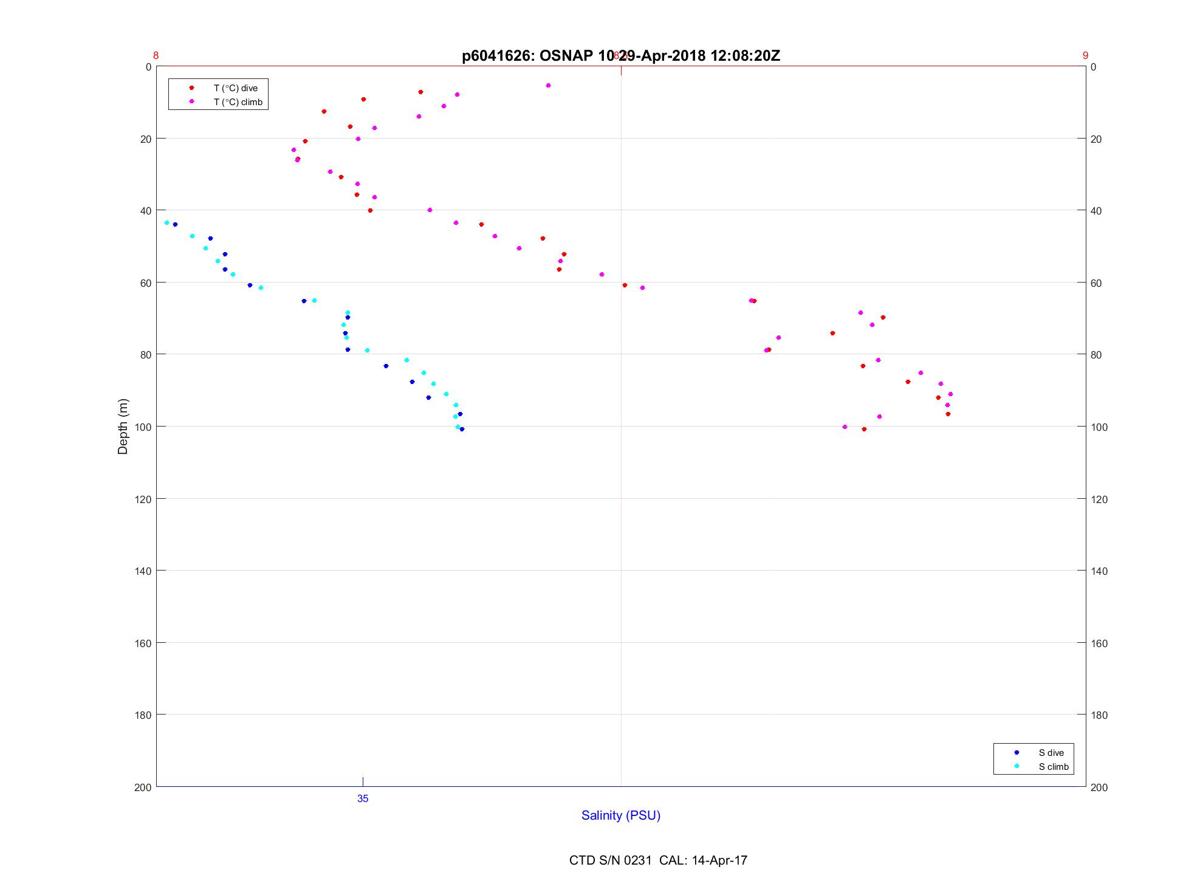Click the left axis depth tick '0'
The image size is (1200, 885).
pyautogui.click(x=148, y=67)
